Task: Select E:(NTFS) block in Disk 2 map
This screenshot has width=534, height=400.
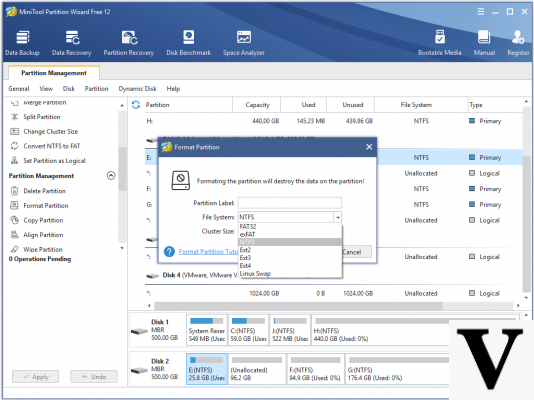Action: (x=207, y=369)
